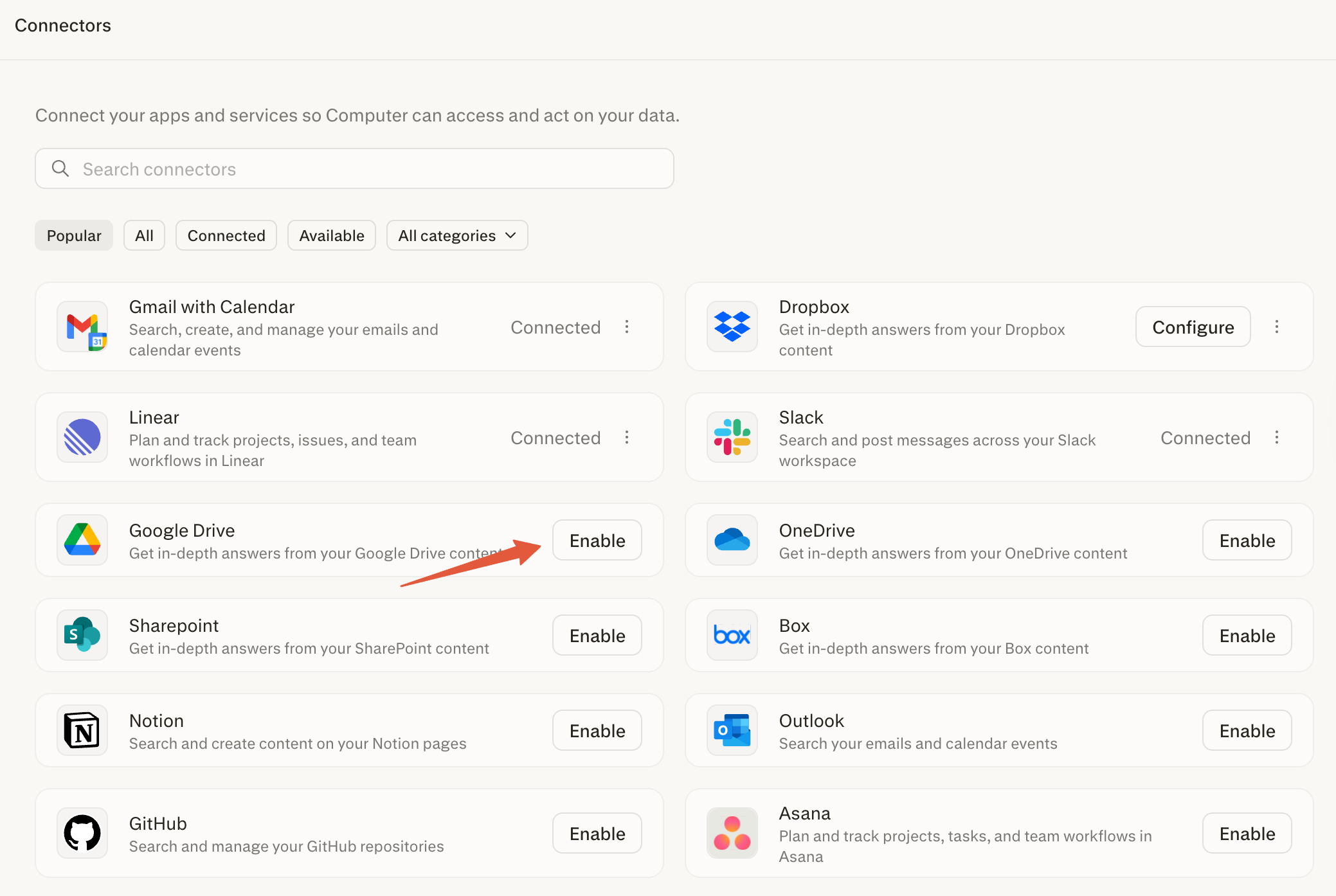Select the Available filter tab
1336x896 pixels.
click(x=332, y=235)
